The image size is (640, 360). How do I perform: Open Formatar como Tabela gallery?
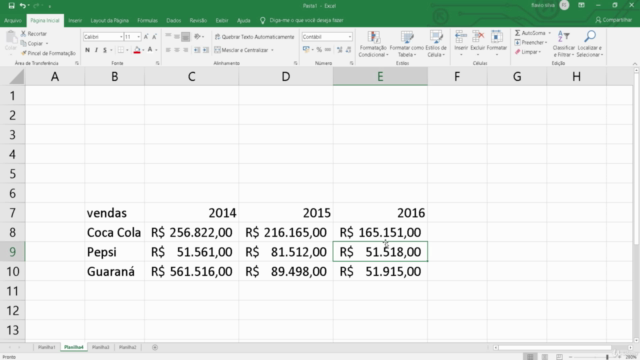point(407,44)
